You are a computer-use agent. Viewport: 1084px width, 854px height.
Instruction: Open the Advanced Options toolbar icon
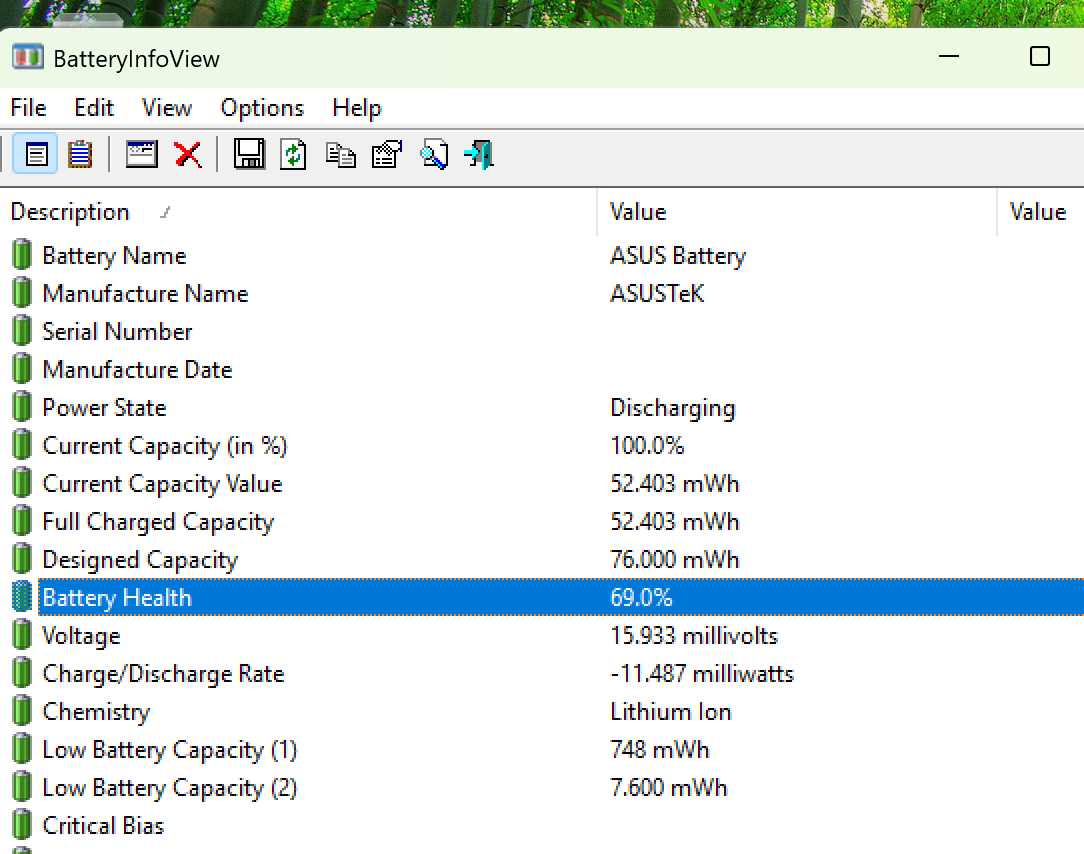[x=387, y=154]
